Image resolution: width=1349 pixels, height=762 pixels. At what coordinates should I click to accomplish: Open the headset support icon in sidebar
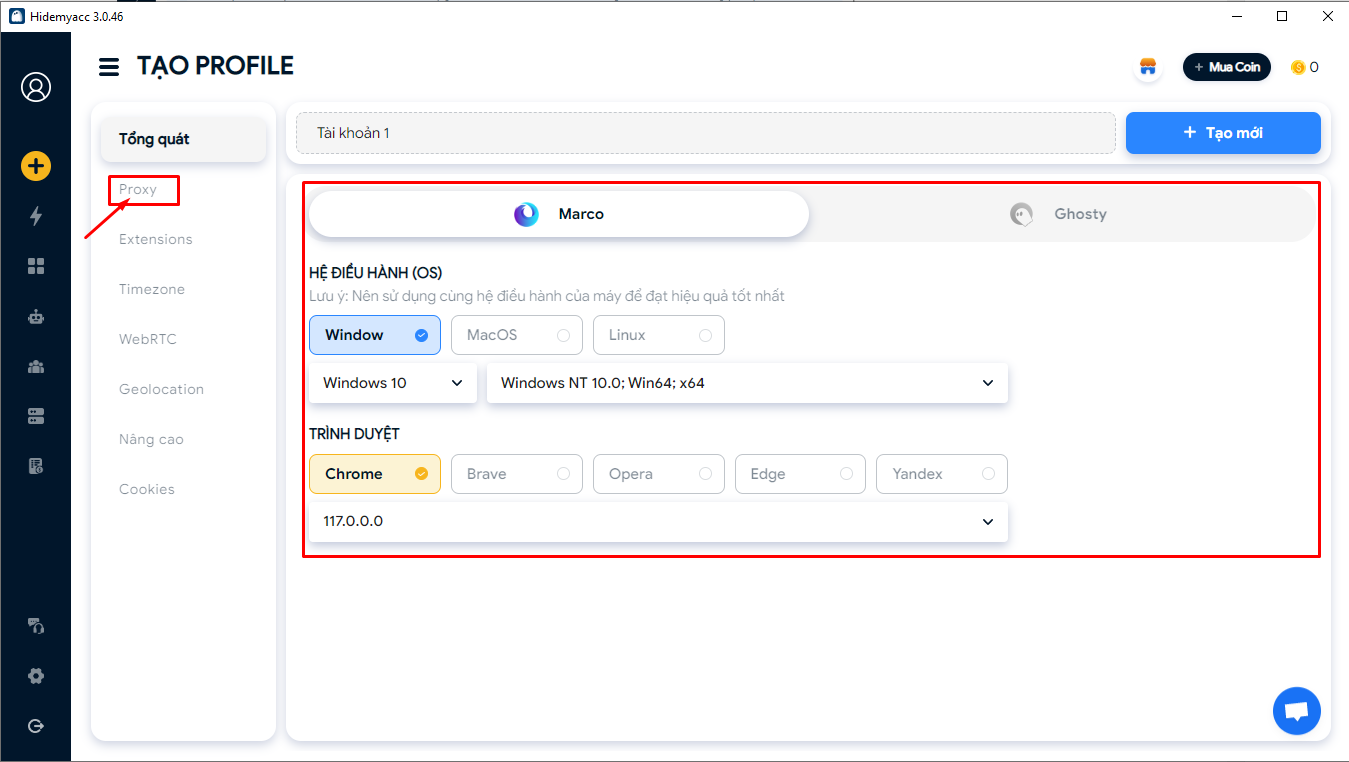point(36,626)
